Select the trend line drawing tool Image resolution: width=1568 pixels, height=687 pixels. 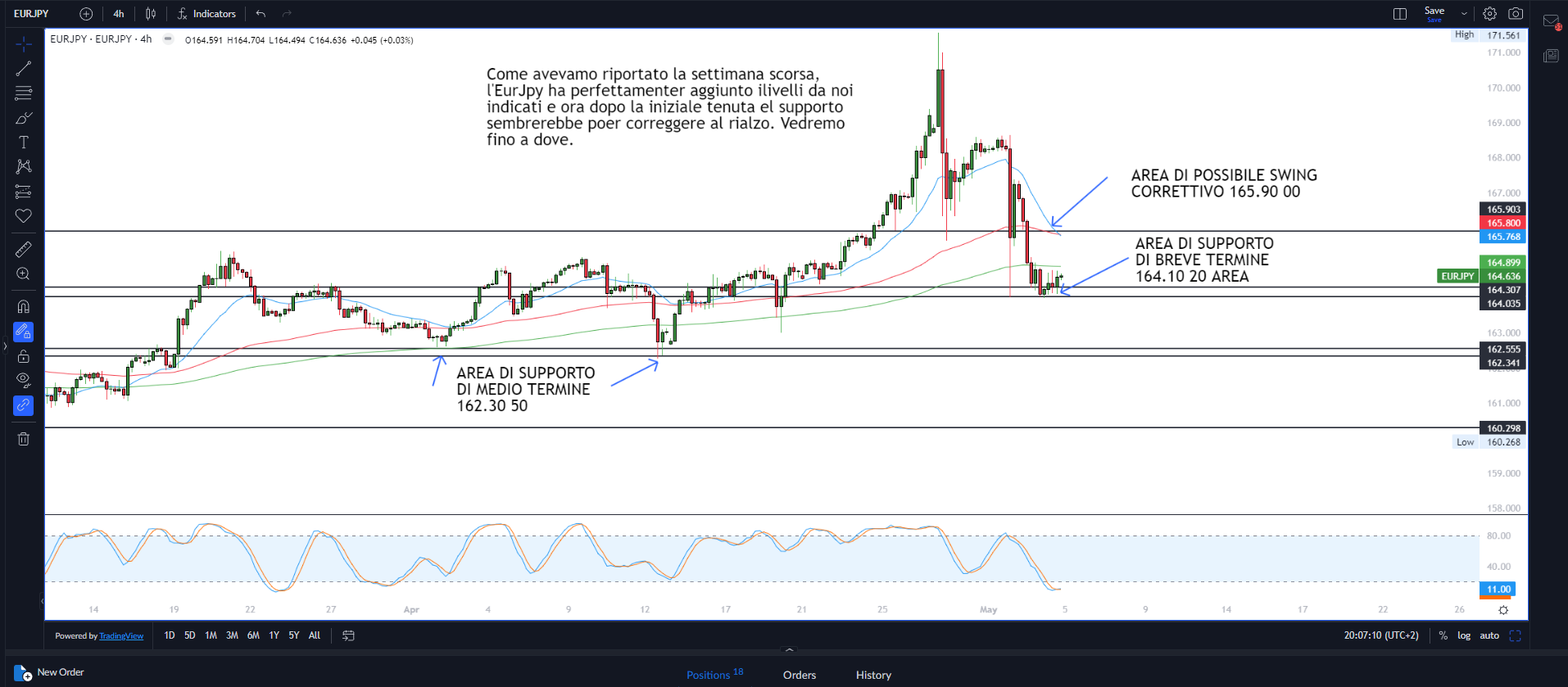tap(24, 69)
